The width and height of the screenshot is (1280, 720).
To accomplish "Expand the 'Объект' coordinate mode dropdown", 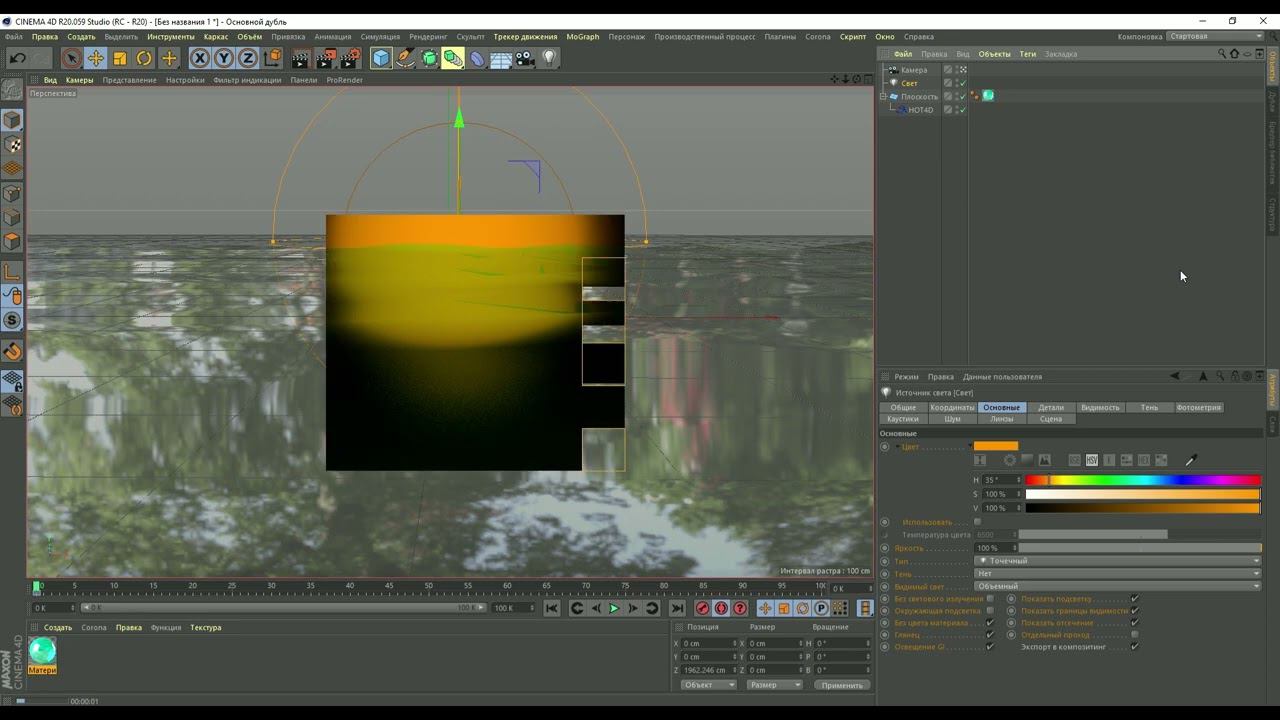I will (708, 685).
